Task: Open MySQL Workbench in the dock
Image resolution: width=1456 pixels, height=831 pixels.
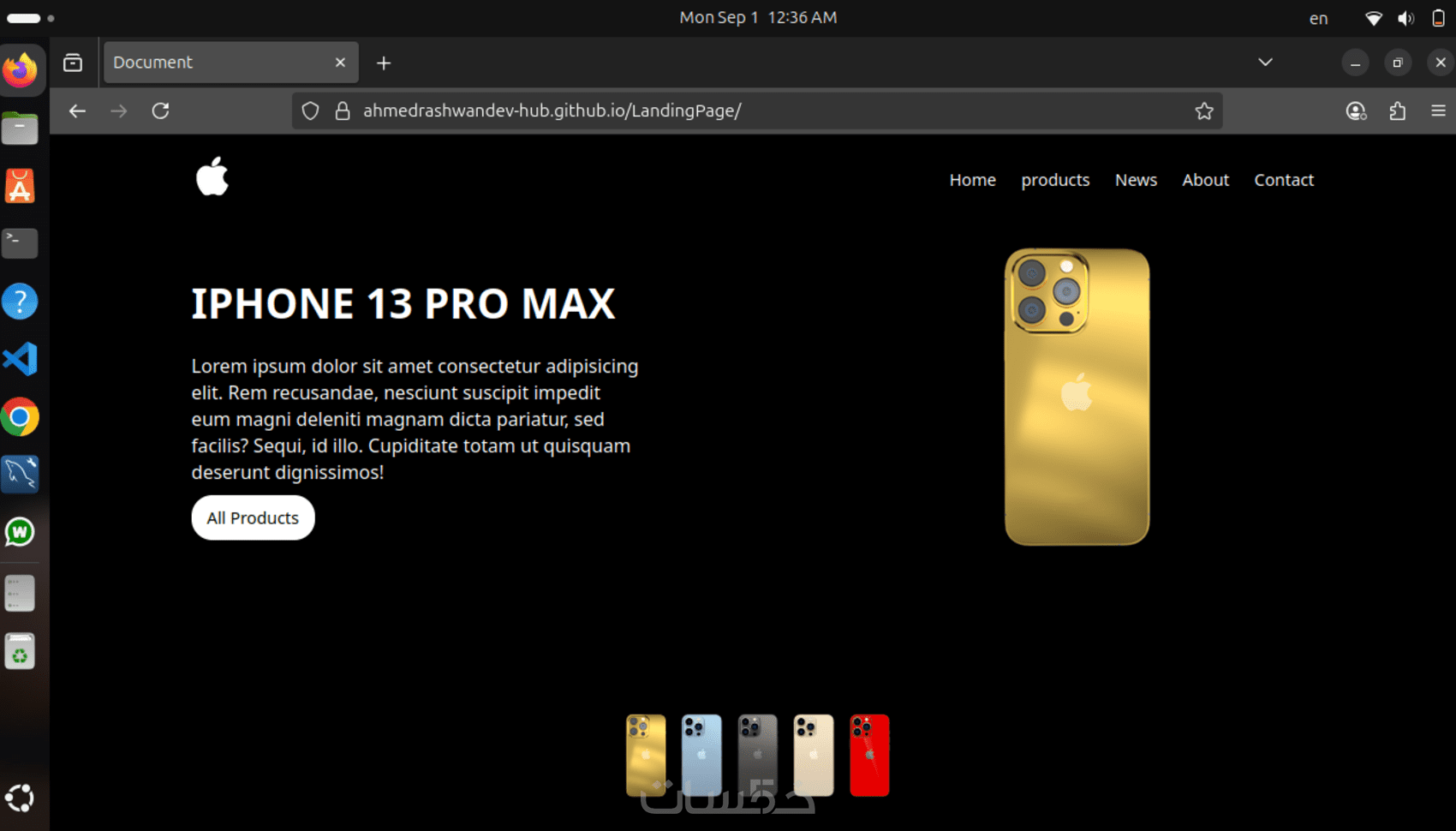Action: [x=21, y=475]
